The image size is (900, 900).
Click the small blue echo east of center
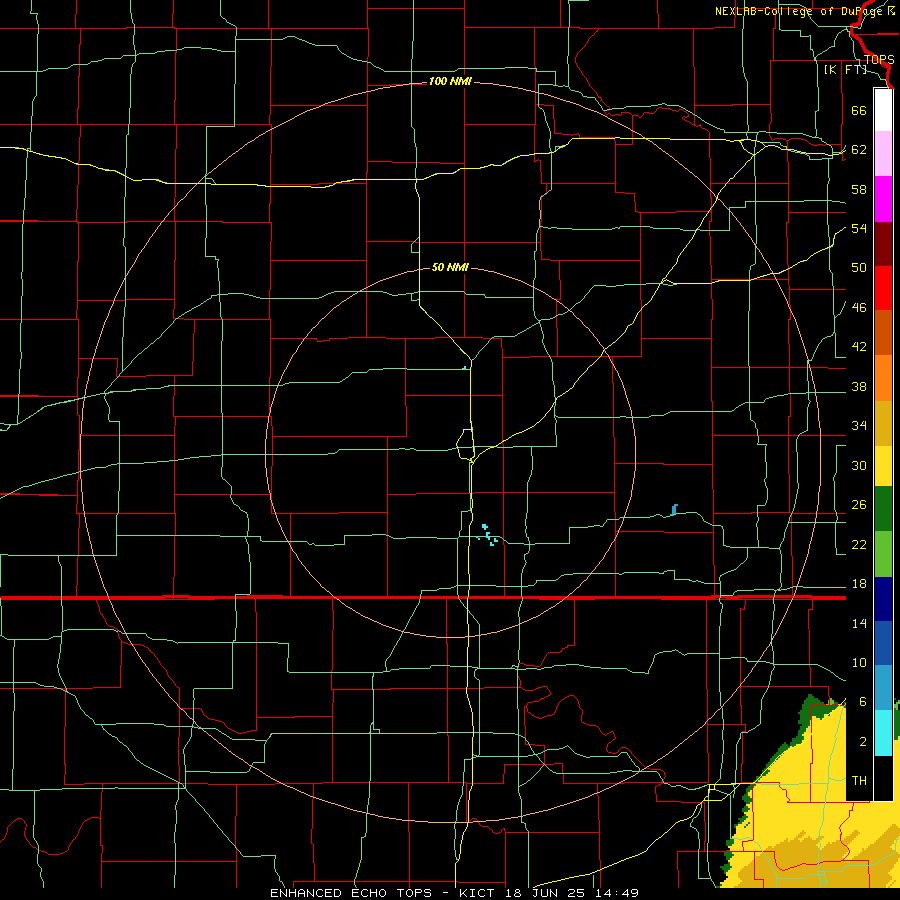click(674, 510)
